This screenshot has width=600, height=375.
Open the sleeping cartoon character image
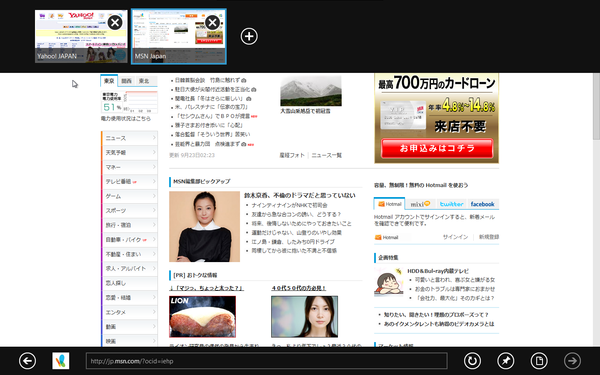point(388,282)
